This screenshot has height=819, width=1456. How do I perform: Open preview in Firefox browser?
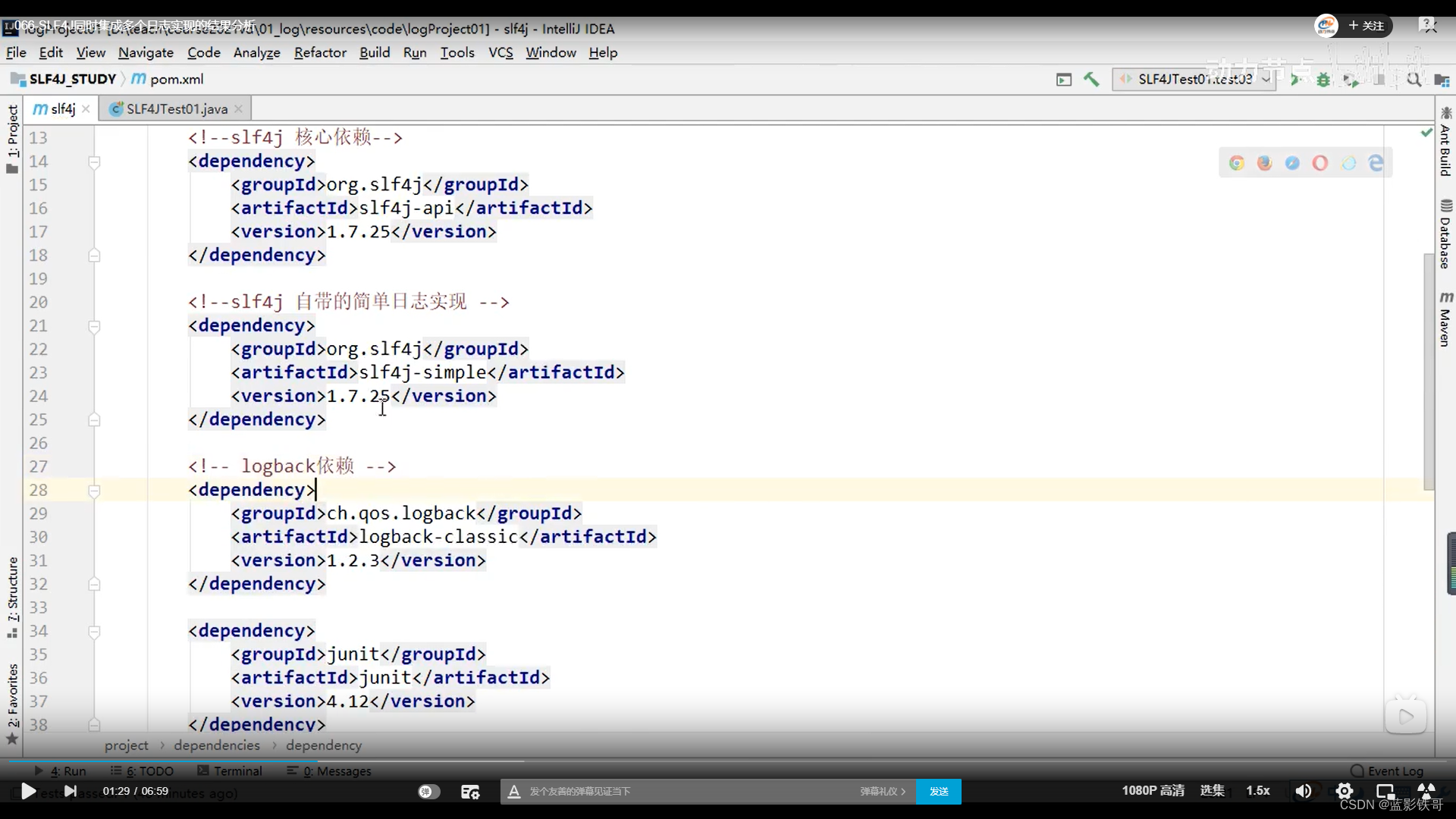(x=1264, y=163)
